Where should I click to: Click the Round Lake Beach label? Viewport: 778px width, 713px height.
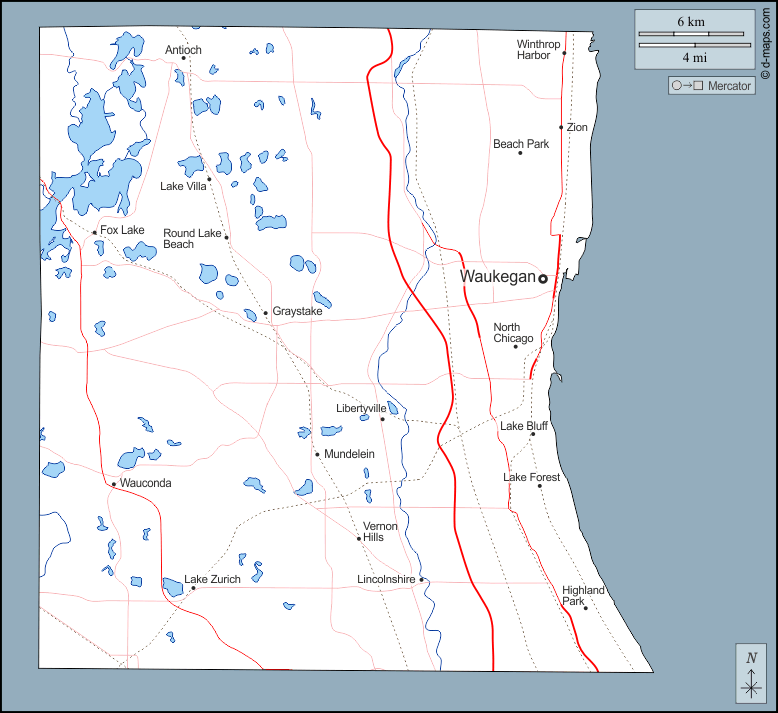[193, 239]
